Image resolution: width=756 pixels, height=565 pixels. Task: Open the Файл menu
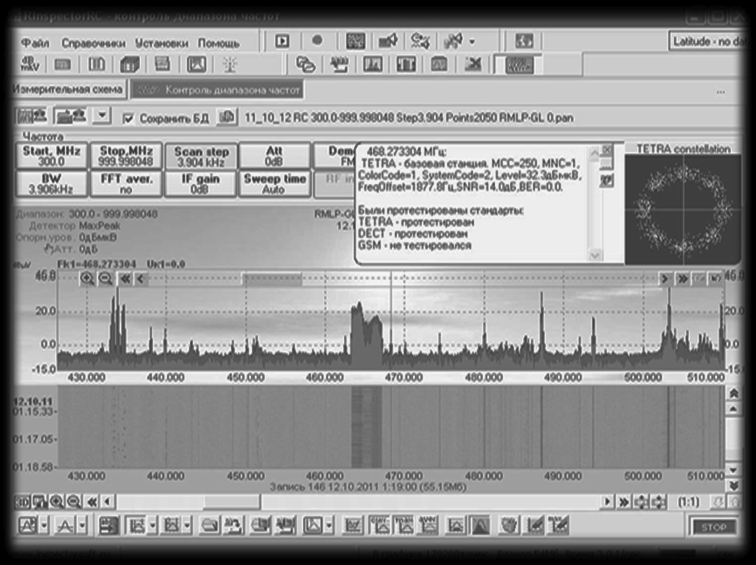[x=35, y=43]
